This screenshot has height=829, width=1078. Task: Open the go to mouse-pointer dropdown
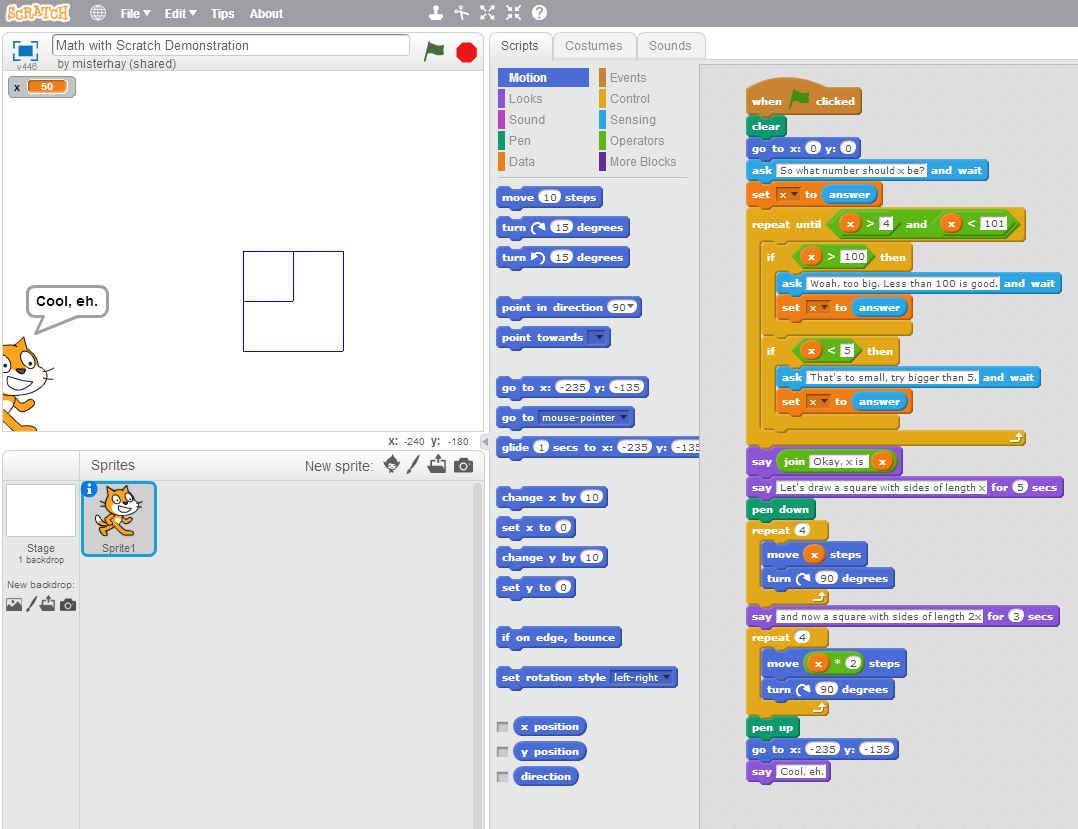[623, 417]
